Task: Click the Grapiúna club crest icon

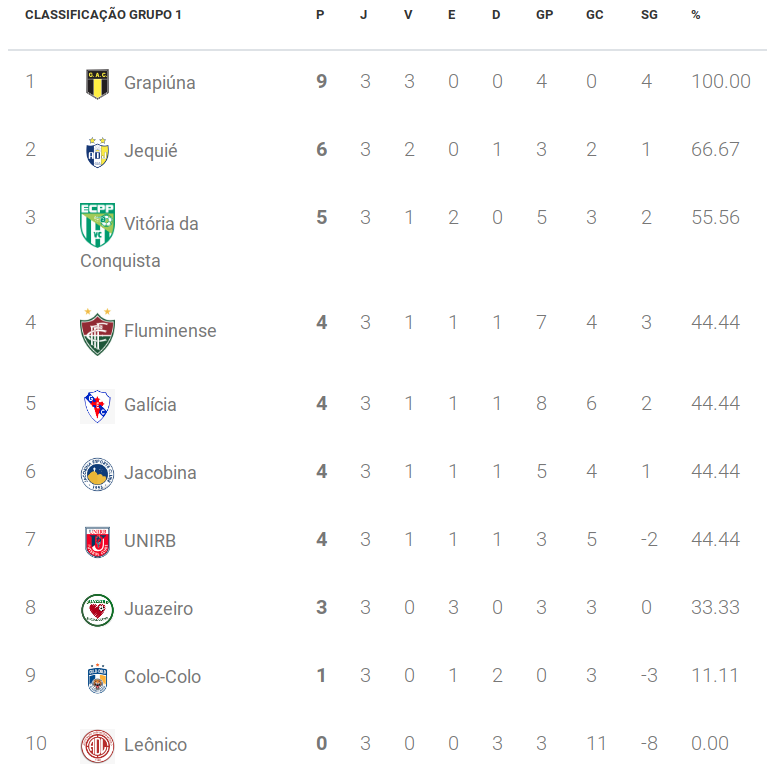Action: [x=97, y=84]
